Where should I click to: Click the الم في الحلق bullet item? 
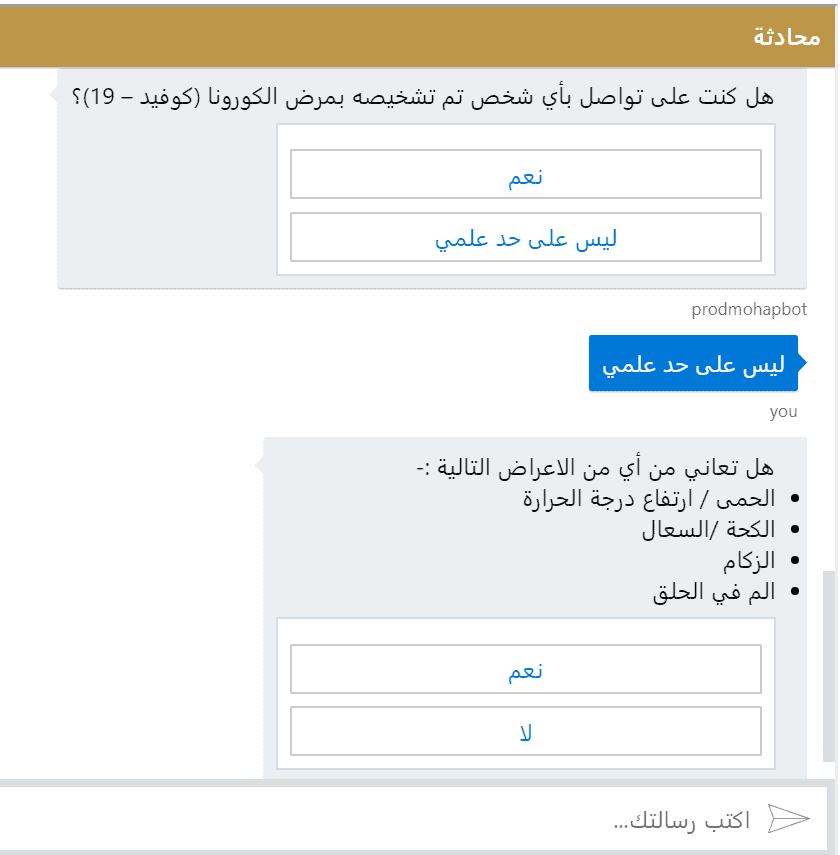coord(714,592)
